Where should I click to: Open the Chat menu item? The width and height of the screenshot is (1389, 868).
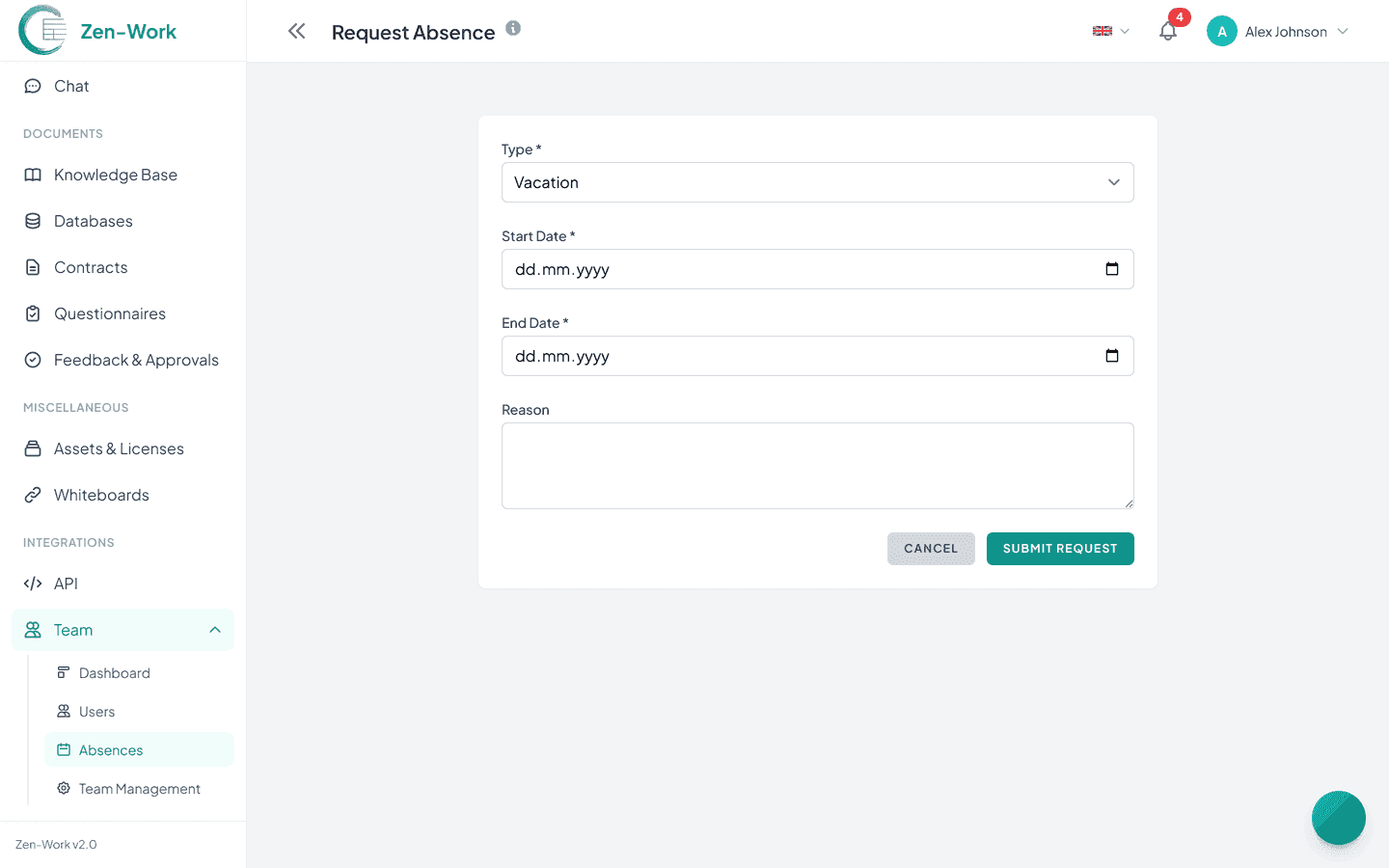pos(123,86)
